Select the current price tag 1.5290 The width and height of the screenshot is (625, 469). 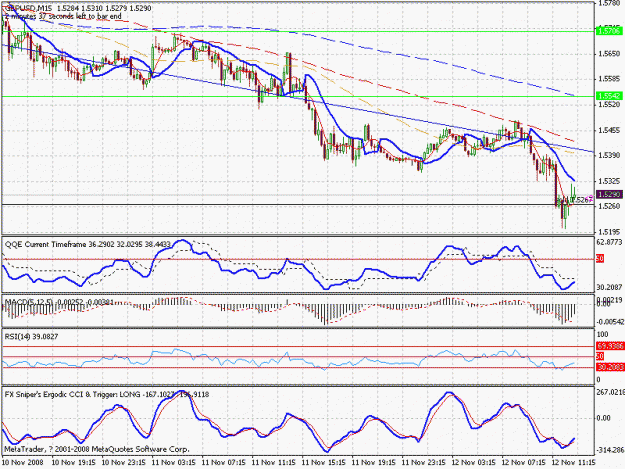pyautogui.click(x=609, y=194)
